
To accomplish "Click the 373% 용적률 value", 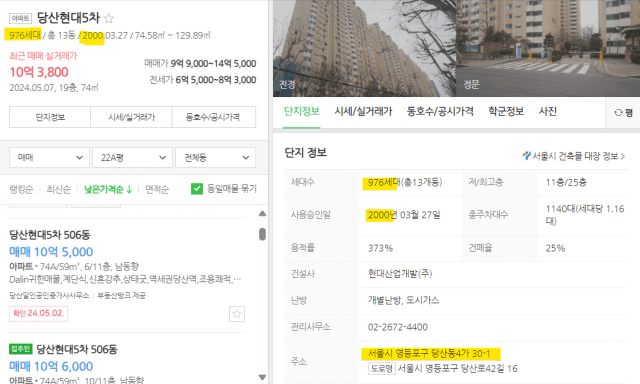I will (380, 248).
